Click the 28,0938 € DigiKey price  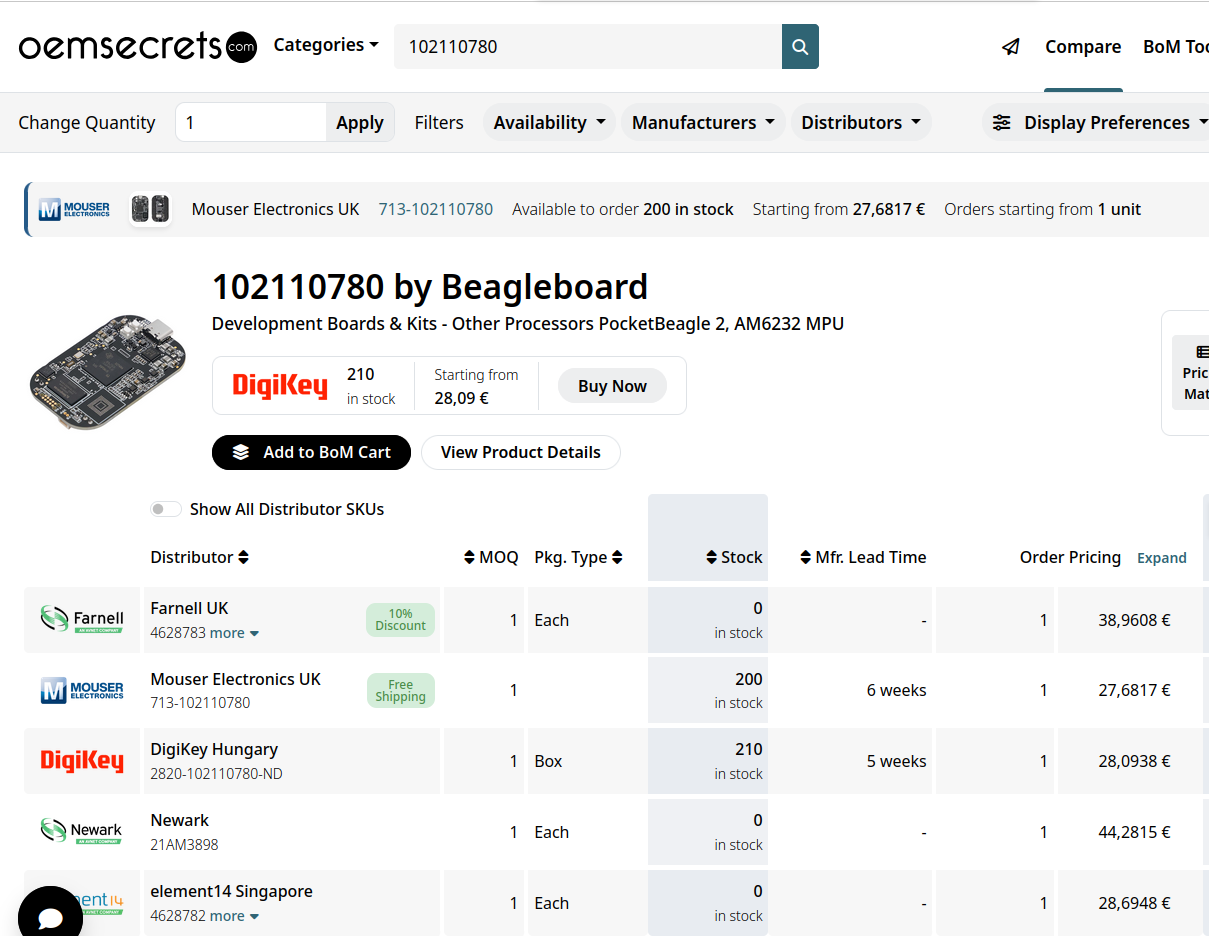[x=1134, y=761]
